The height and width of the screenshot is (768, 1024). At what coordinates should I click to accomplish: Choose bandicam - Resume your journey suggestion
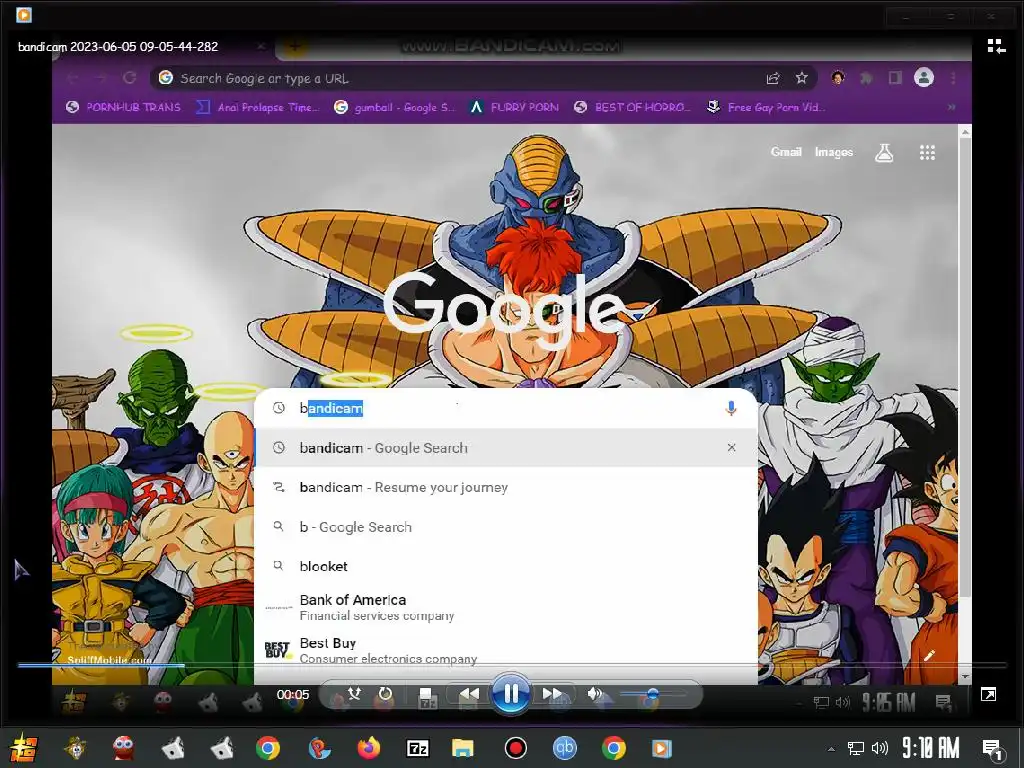pos(505,487)
